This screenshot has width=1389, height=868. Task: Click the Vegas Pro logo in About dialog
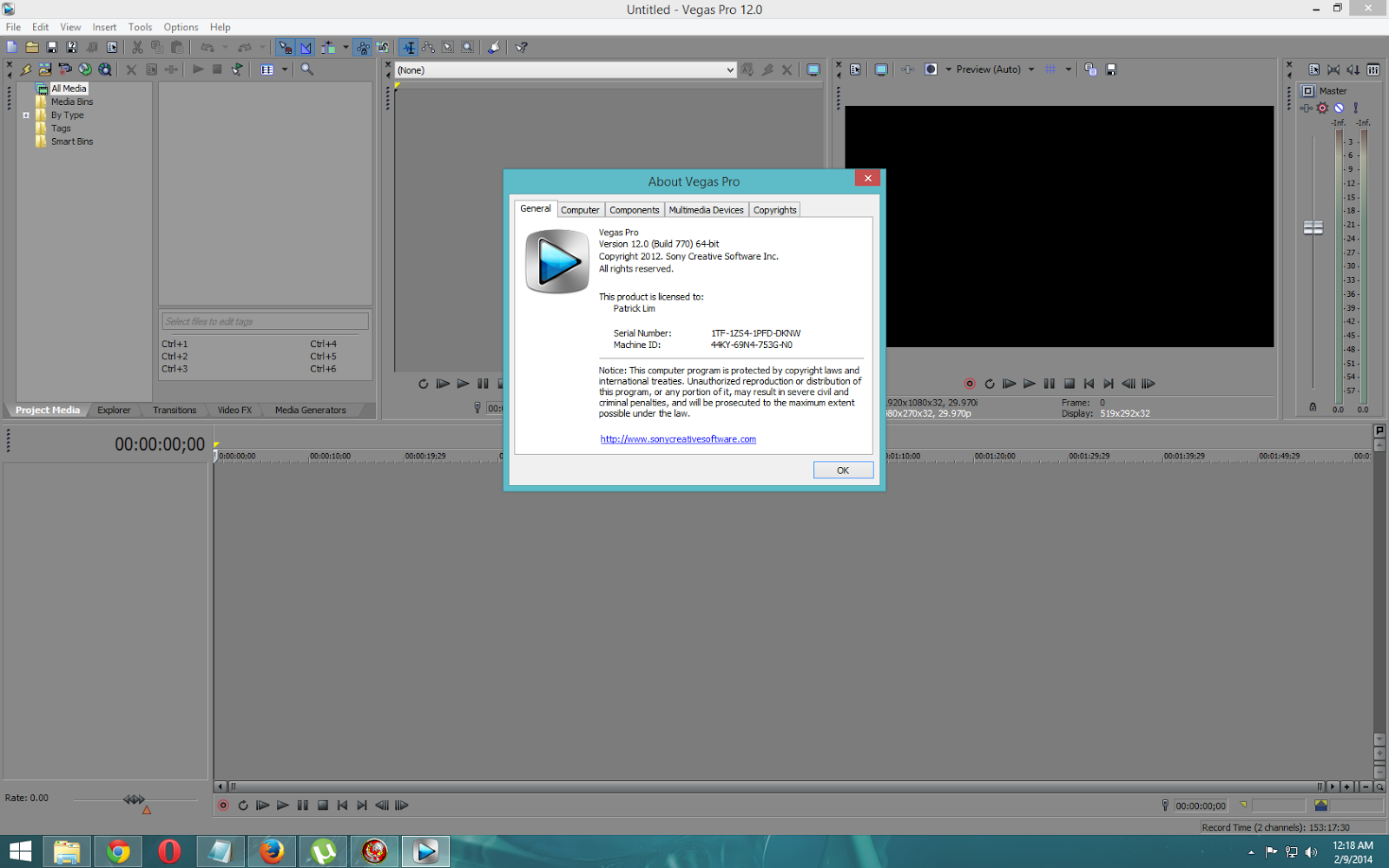click(x=557, y=261)
